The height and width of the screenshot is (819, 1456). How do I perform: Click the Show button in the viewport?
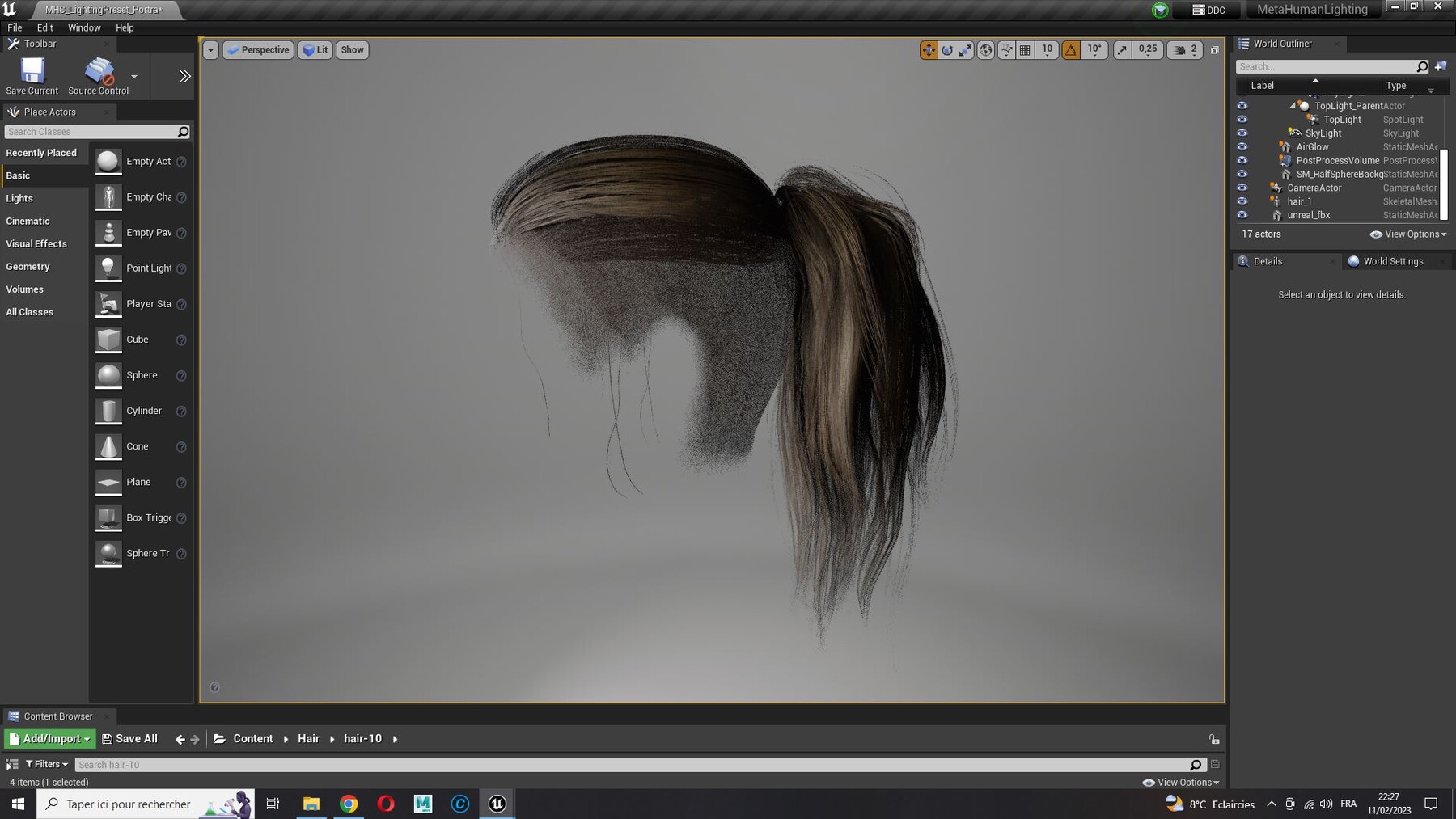pyautogui.click(x=352, y=50)
